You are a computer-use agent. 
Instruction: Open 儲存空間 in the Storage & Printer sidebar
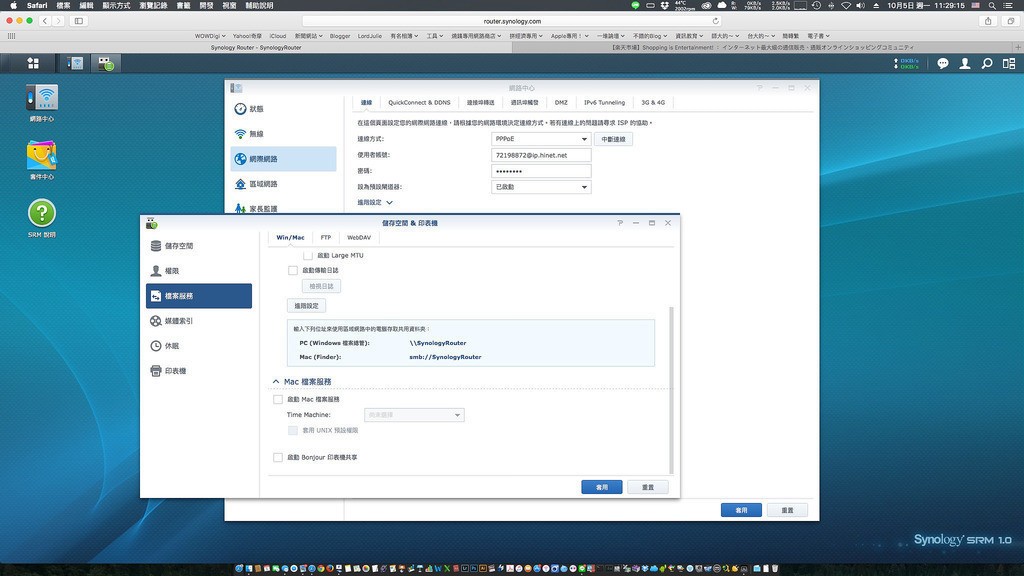[199, 246]
